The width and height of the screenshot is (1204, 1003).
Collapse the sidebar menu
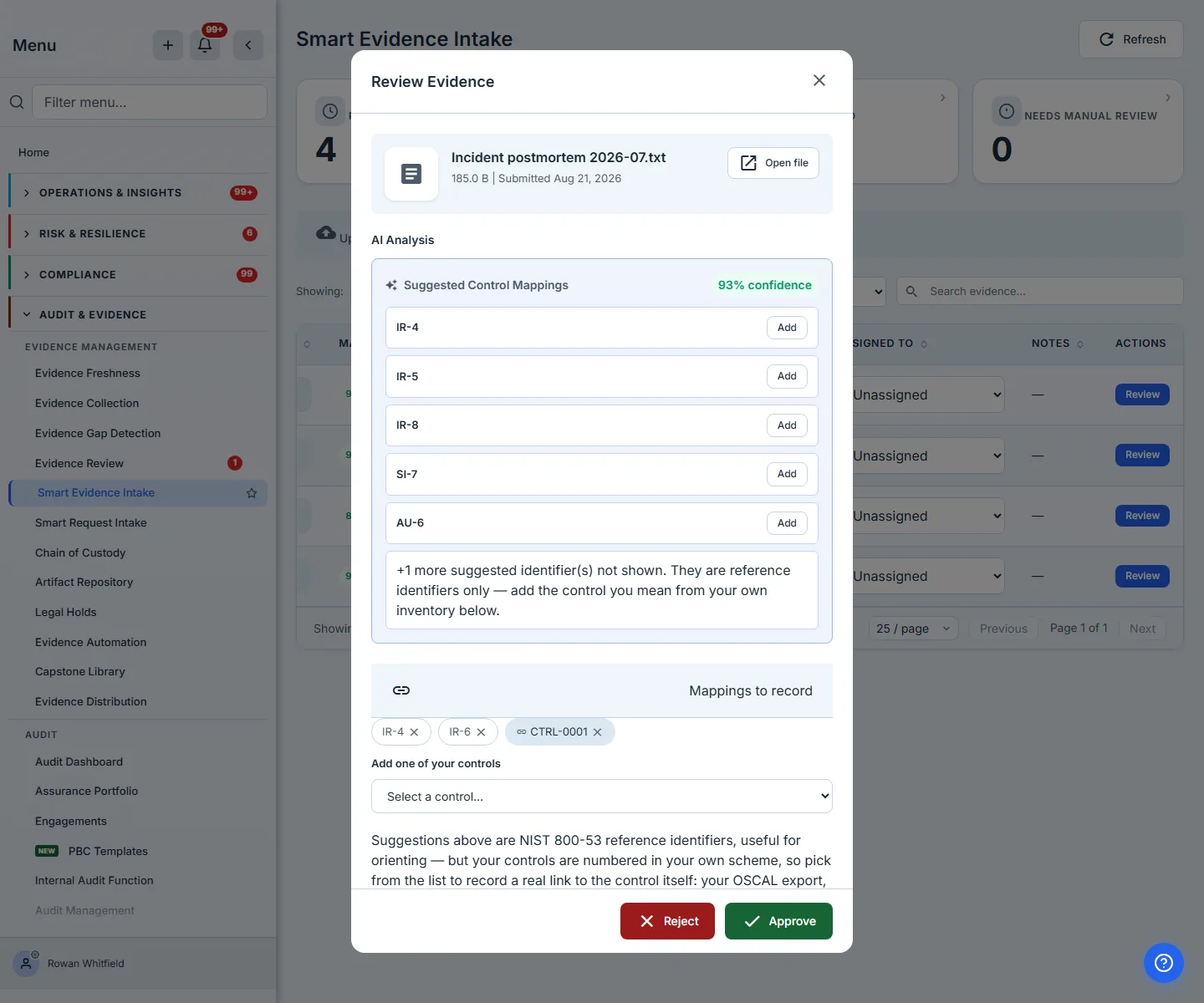point(248,45)
